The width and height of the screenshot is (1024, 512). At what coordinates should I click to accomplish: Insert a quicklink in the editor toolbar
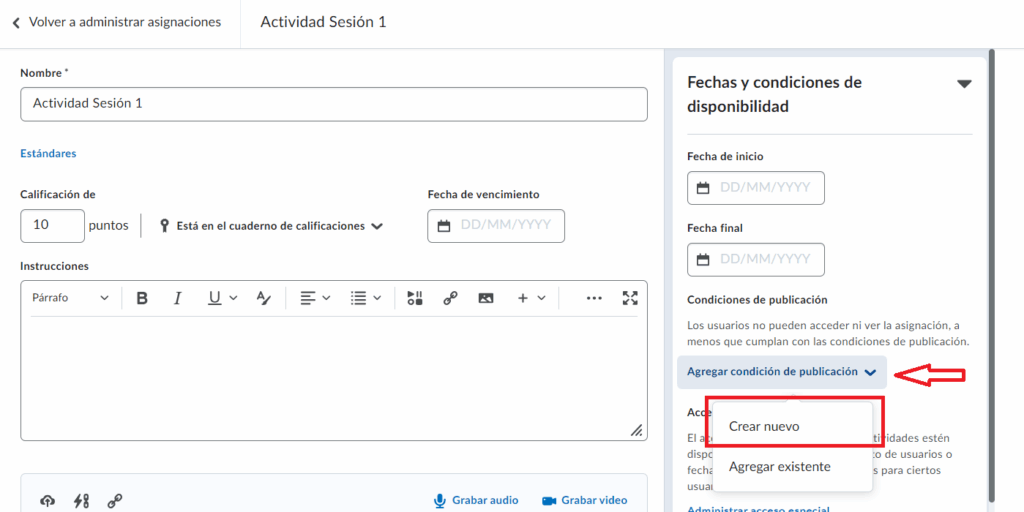coord(450,298)
